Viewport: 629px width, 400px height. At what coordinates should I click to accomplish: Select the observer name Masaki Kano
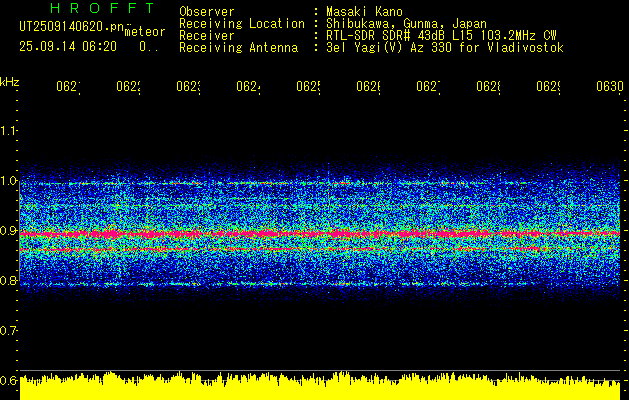pos(364,12)
